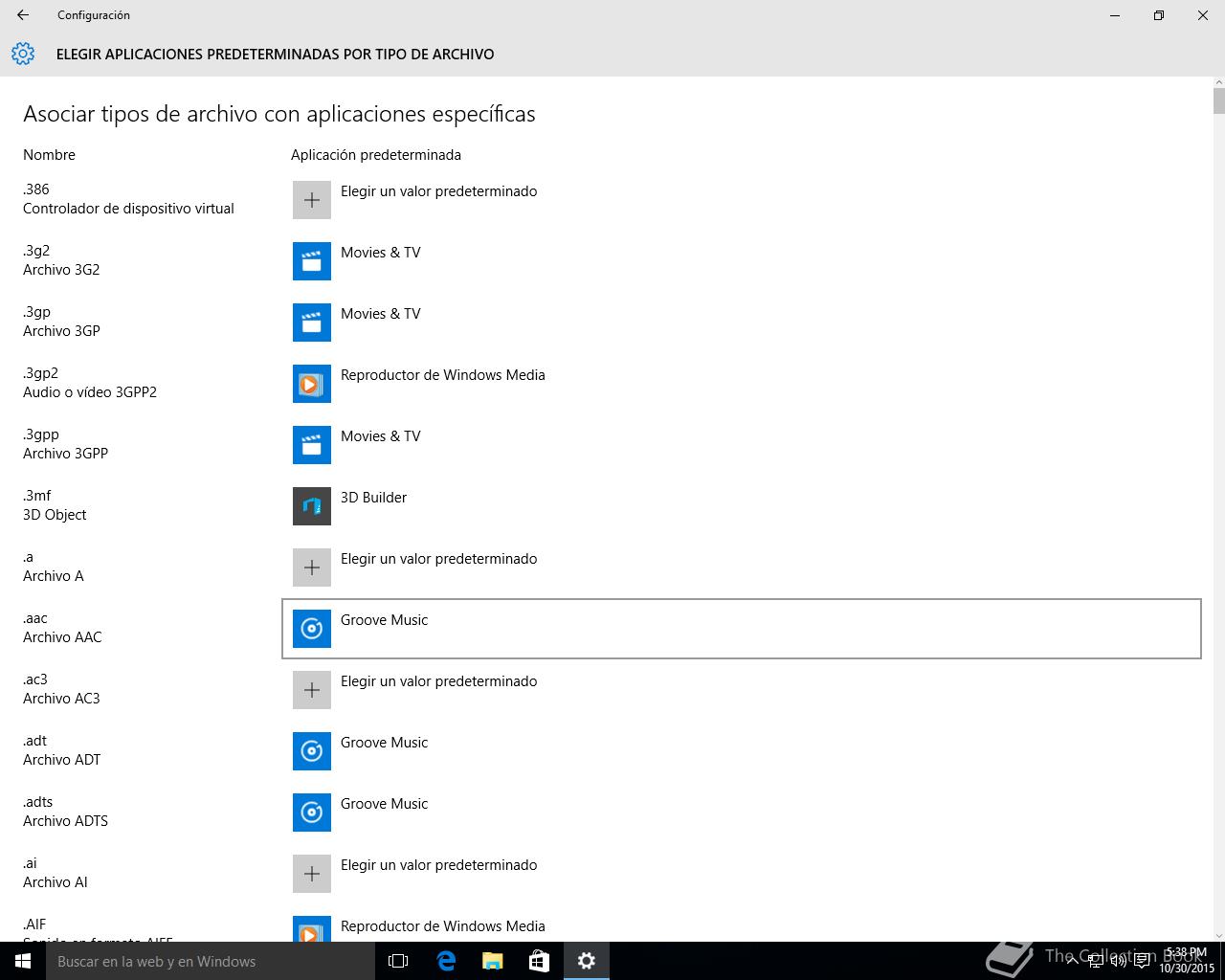Launch Microsoft Edge from the taskbar
The width and height of the screenshot is (1225, 980).
click(x=446, y=961)
